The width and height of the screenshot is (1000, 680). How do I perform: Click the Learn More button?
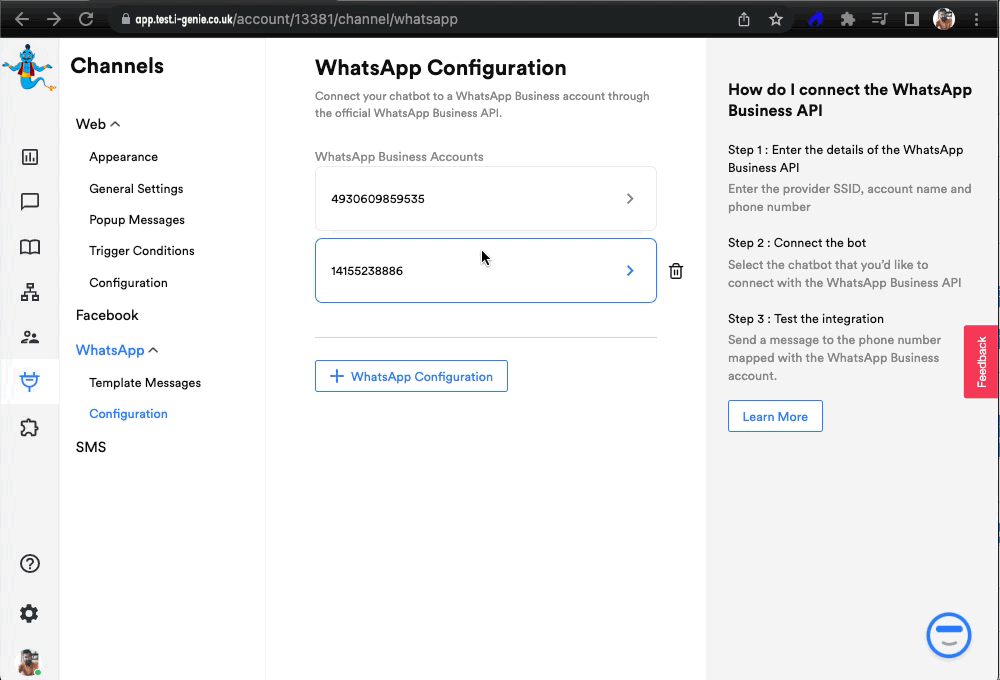(x=775, y=417)
